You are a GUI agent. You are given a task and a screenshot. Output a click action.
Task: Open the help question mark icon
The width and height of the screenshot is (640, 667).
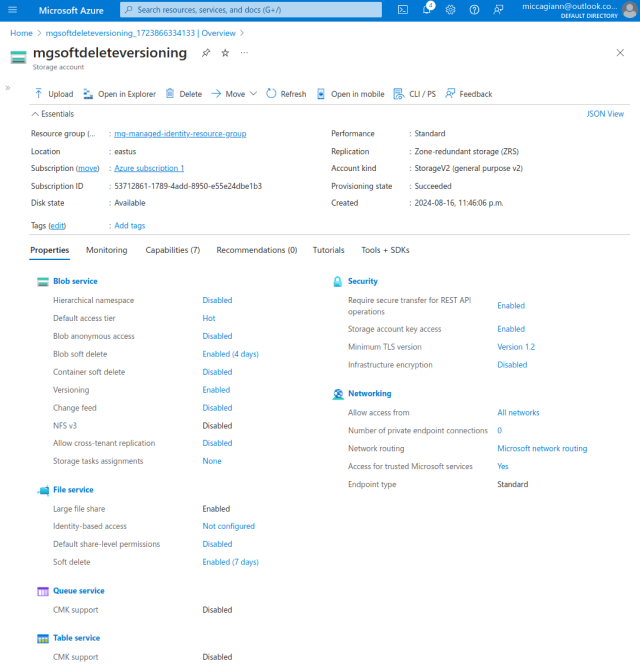tap(474, 10)
